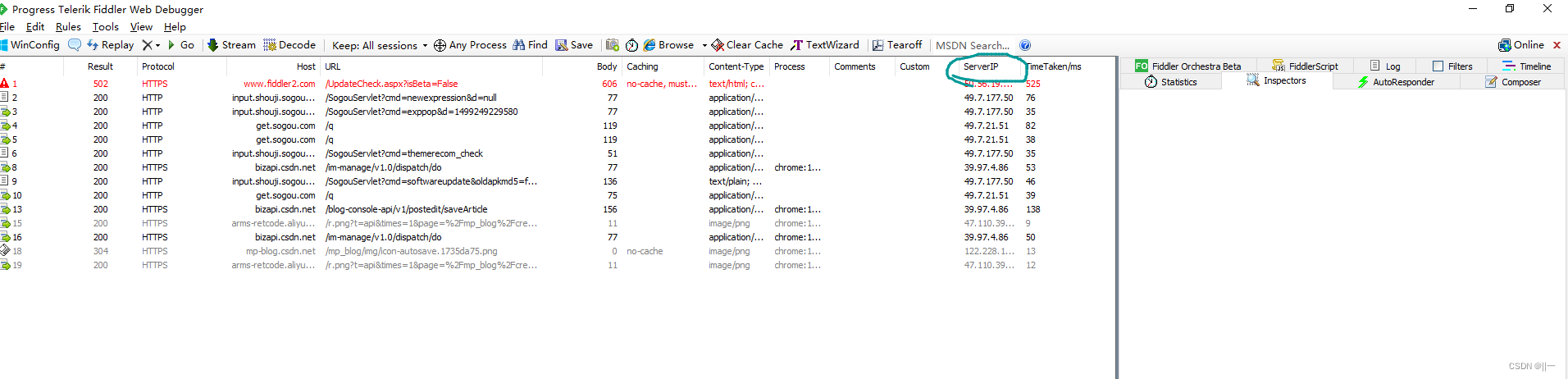Open the Remove sessions X dropdown
The image size is (1568, 379).
pyautogui.click(x=151, y=45)
